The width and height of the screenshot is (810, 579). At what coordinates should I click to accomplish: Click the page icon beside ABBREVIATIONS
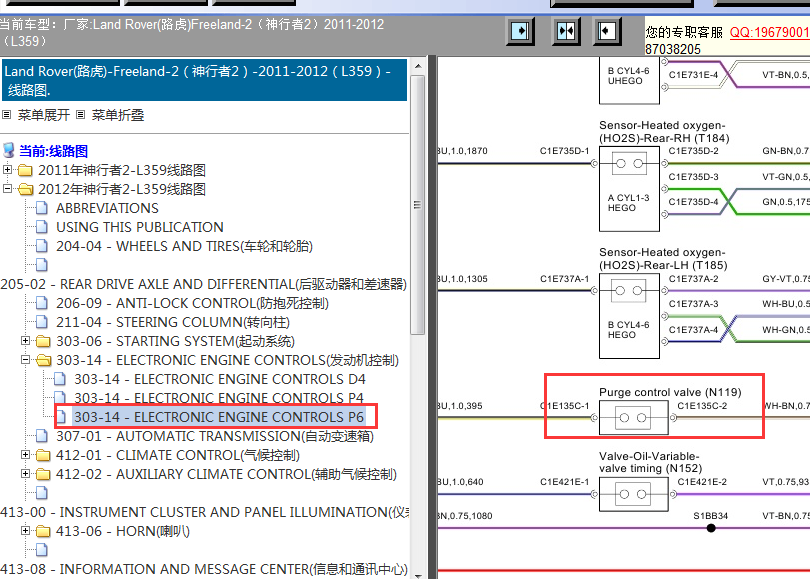(42, 208)
